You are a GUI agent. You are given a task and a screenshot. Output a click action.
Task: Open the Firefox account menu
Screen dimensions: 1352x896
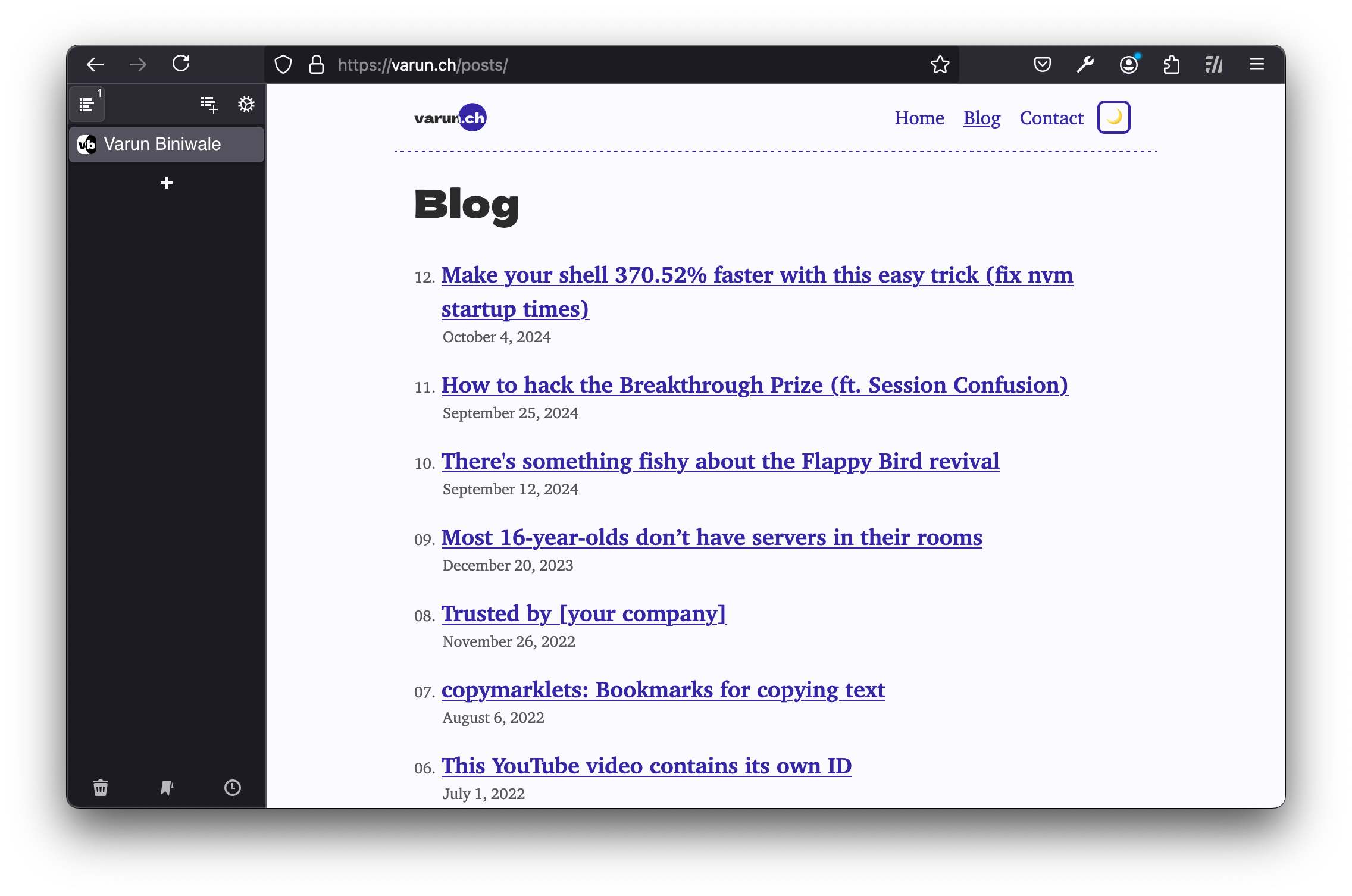[1129, 64]
